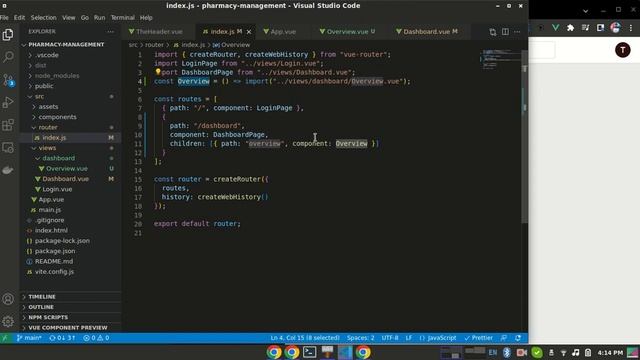
Task: Collapse the router folder
Action: (x=48, y=127)
